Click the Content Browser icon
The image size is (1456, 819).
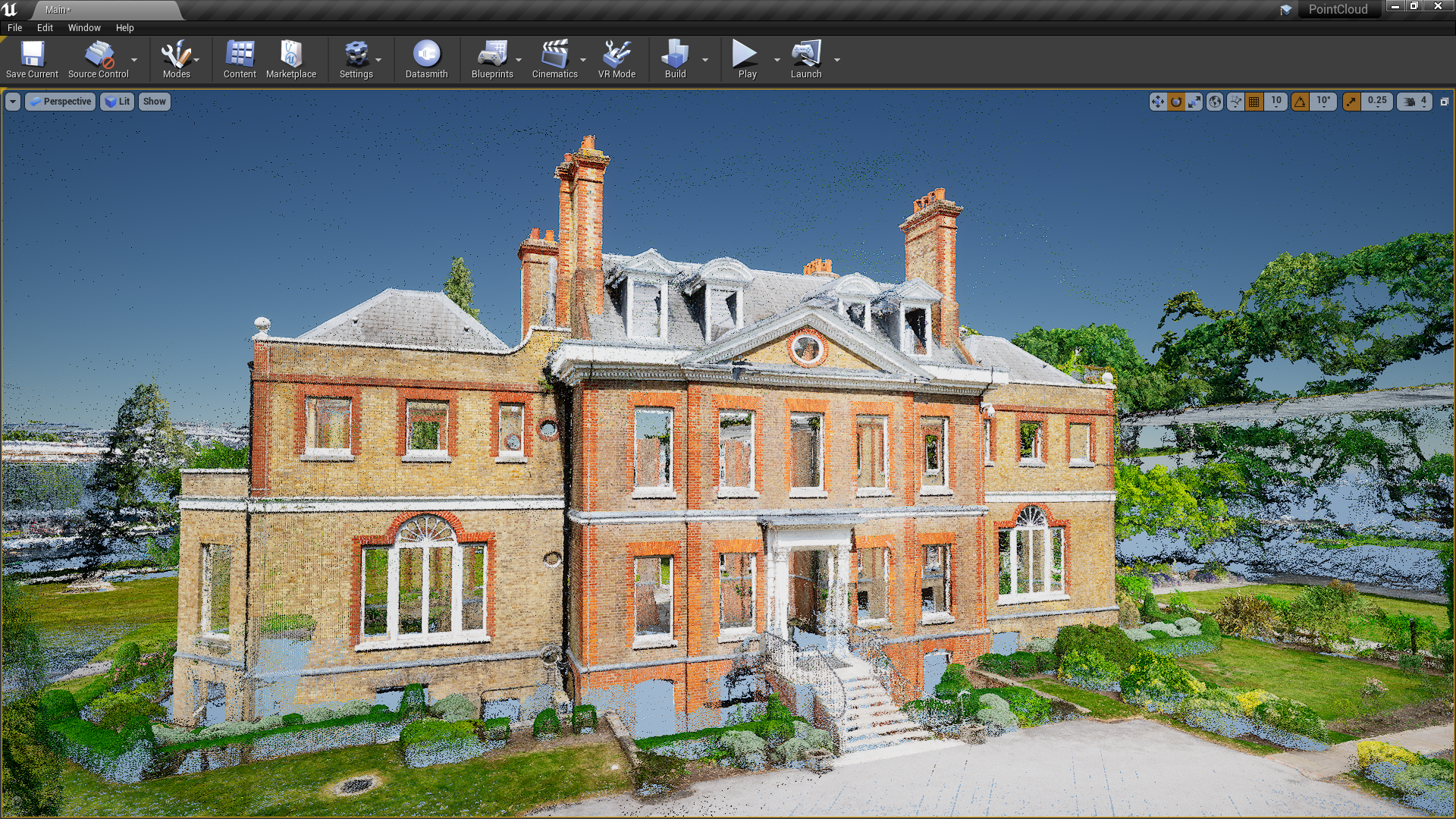pos(238,60)
